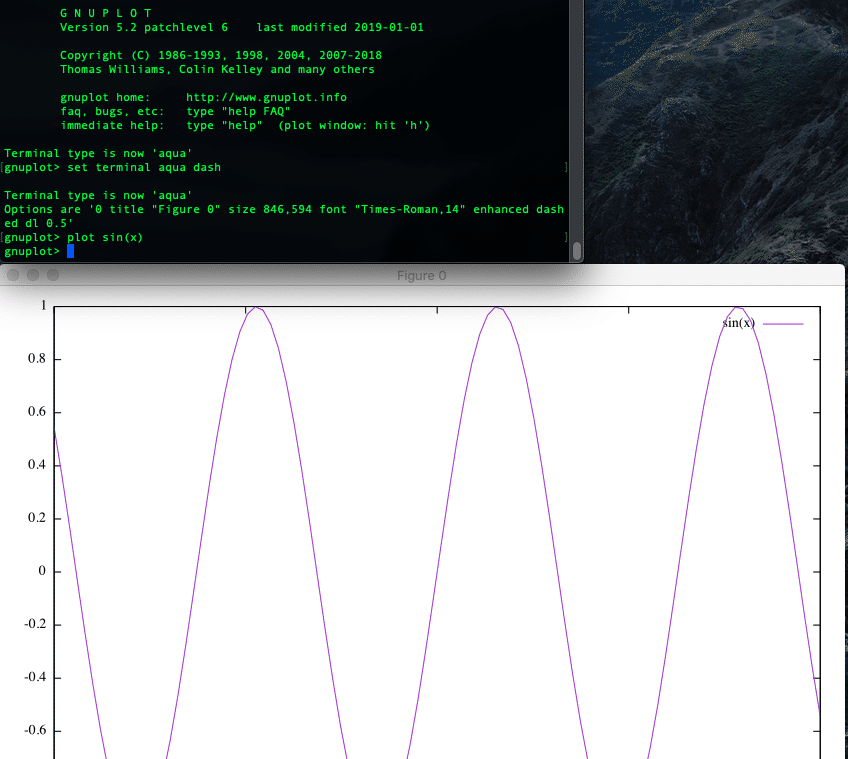The image size is (848, 759).
Task: Click the purple legend line sample
Action: point(783,324)
